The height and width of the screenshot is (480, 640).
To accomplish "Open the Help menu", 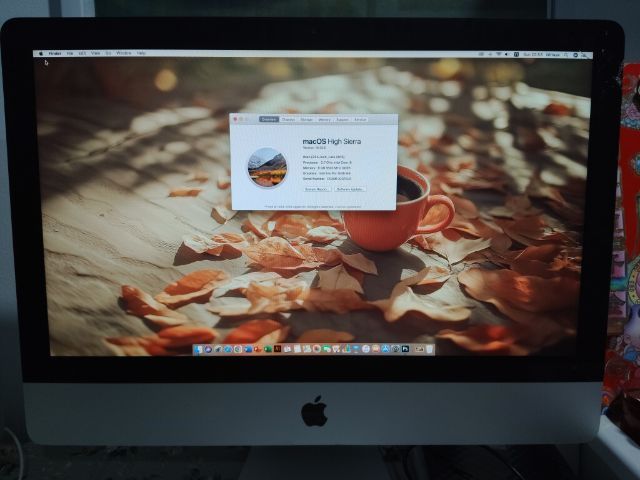I will 141,53.
